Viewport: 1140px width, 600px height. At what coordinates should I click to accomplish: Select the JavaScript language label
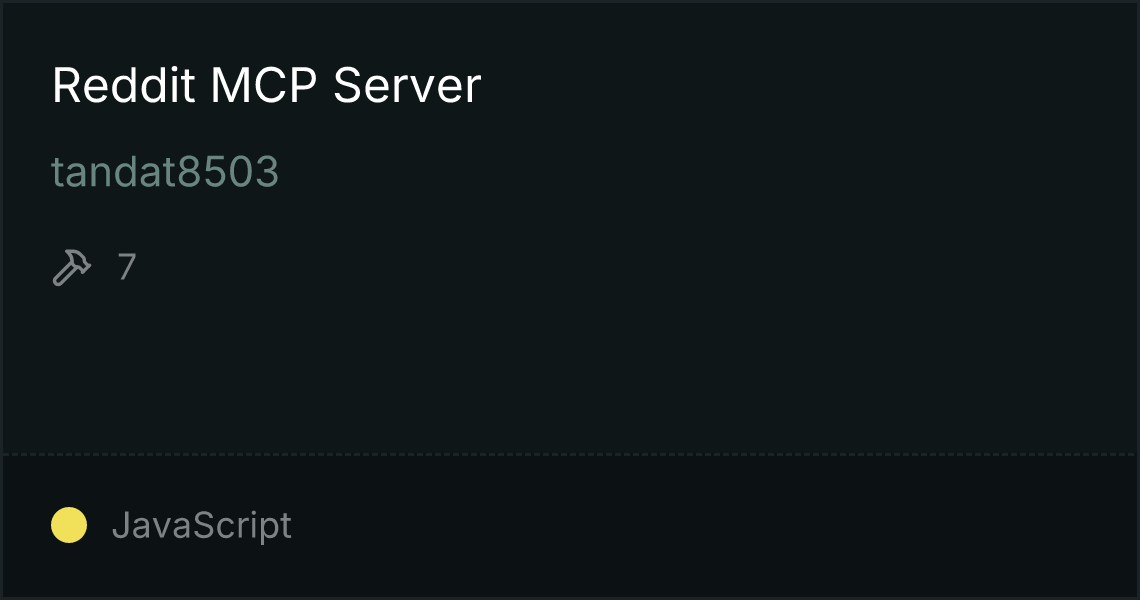202,525
